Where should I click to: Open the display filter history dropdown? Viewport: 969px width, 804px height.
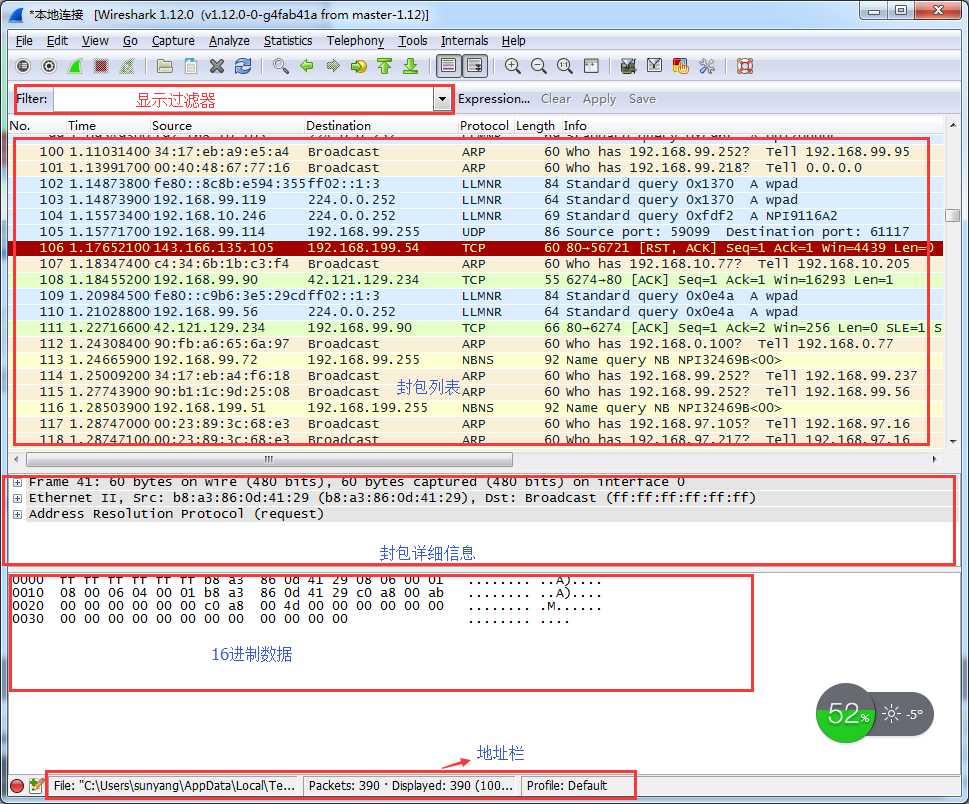click(x=442, y=99)
